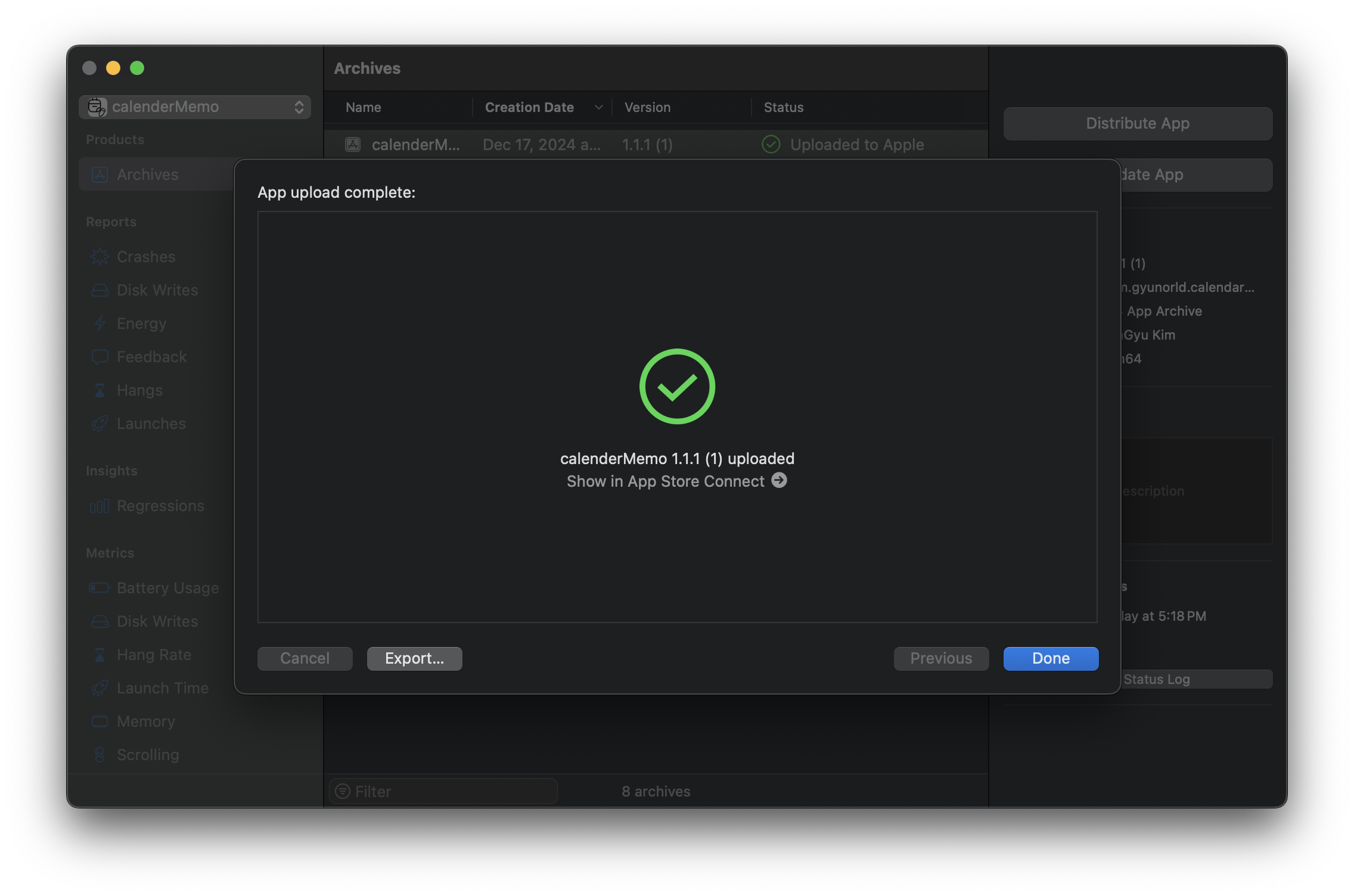Click the Archives sidebar icon
Screen dimensions: 1354x896
coord(100,175)
